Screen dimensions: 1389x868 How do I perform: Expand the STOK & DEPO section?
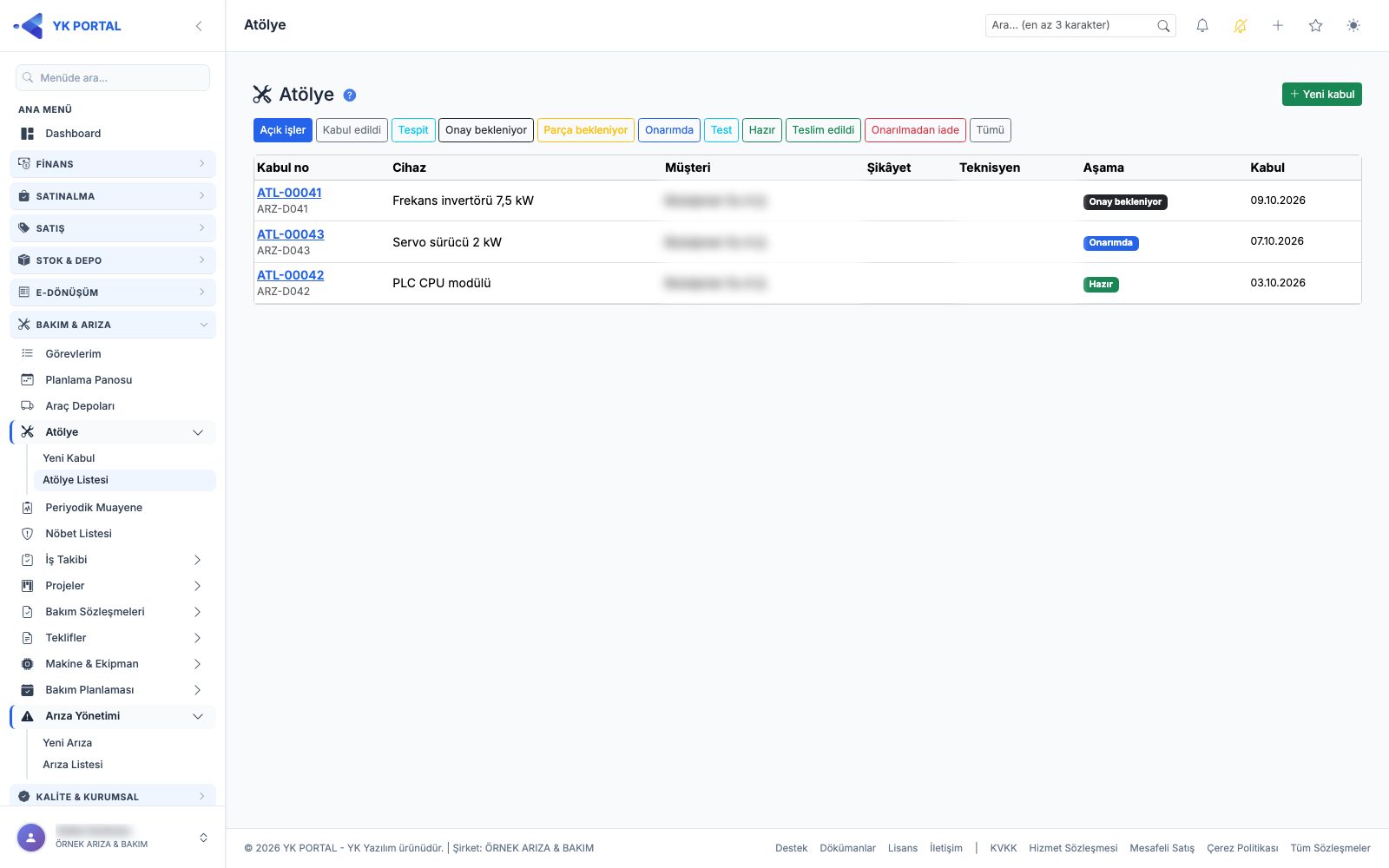coord(113,260)
